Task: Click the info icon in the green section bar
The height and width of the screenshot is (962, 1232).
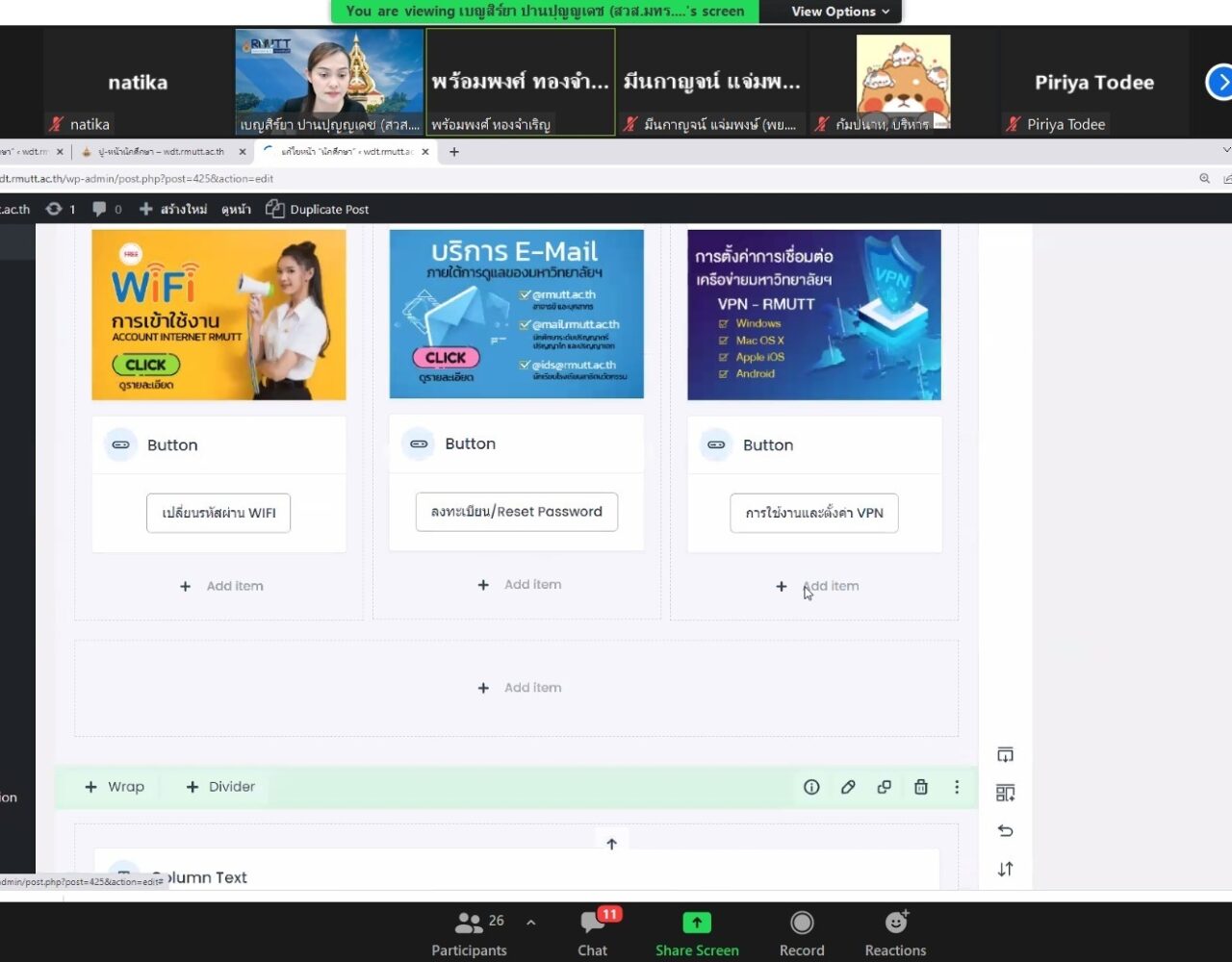Action: [811, 787]
